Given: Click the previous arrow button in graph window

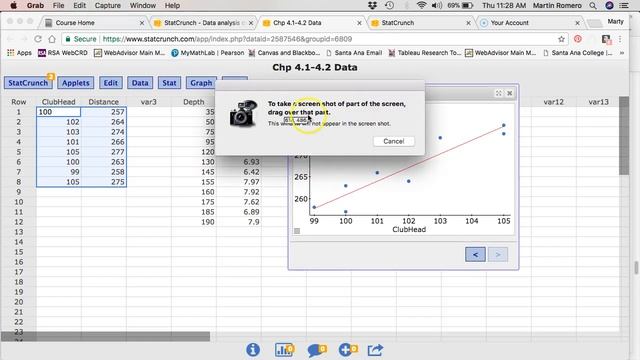Looking at the screenshot, I should (475, 255).
